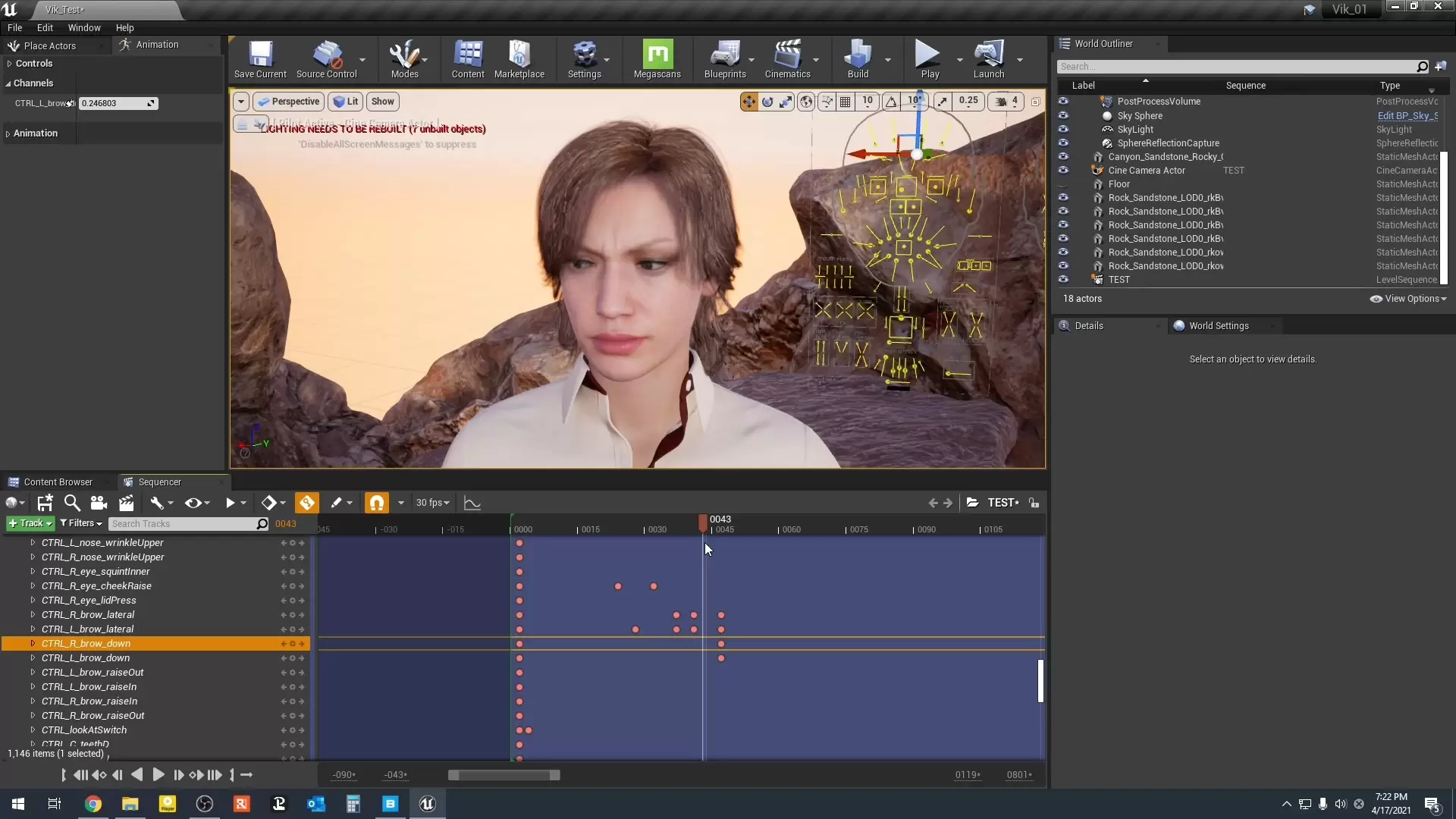Toggle Sequencer snapping magnet button
Viewport: 1456px width, 819px height.
pos(376,503)
